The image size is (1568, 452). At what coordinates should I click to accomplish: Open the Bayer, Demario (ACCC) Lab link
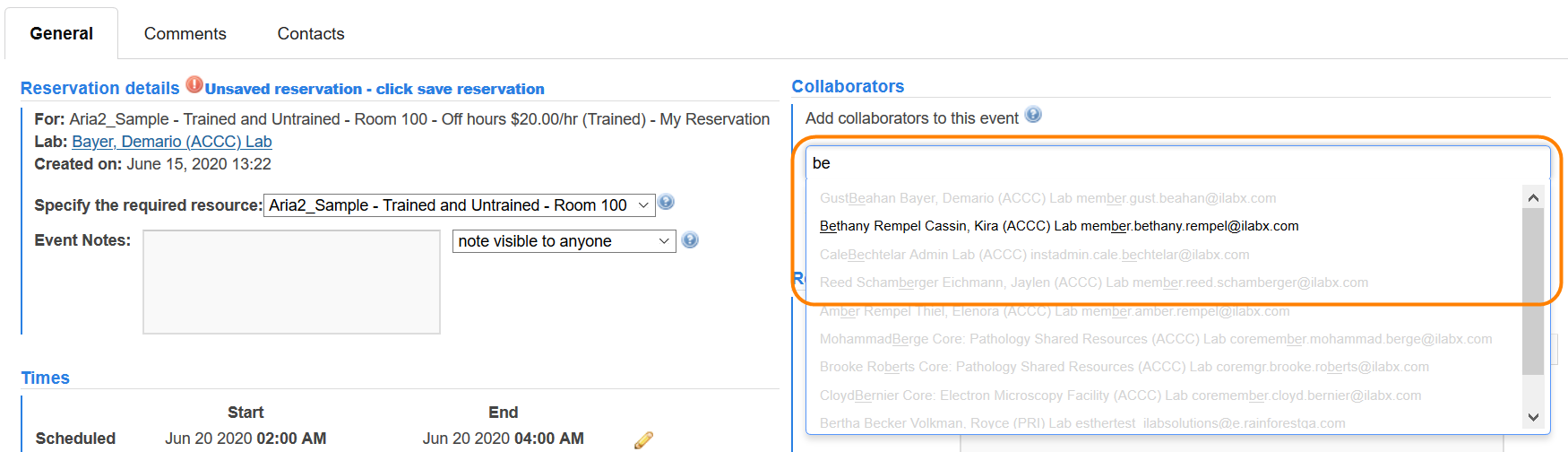coord(171,142)
